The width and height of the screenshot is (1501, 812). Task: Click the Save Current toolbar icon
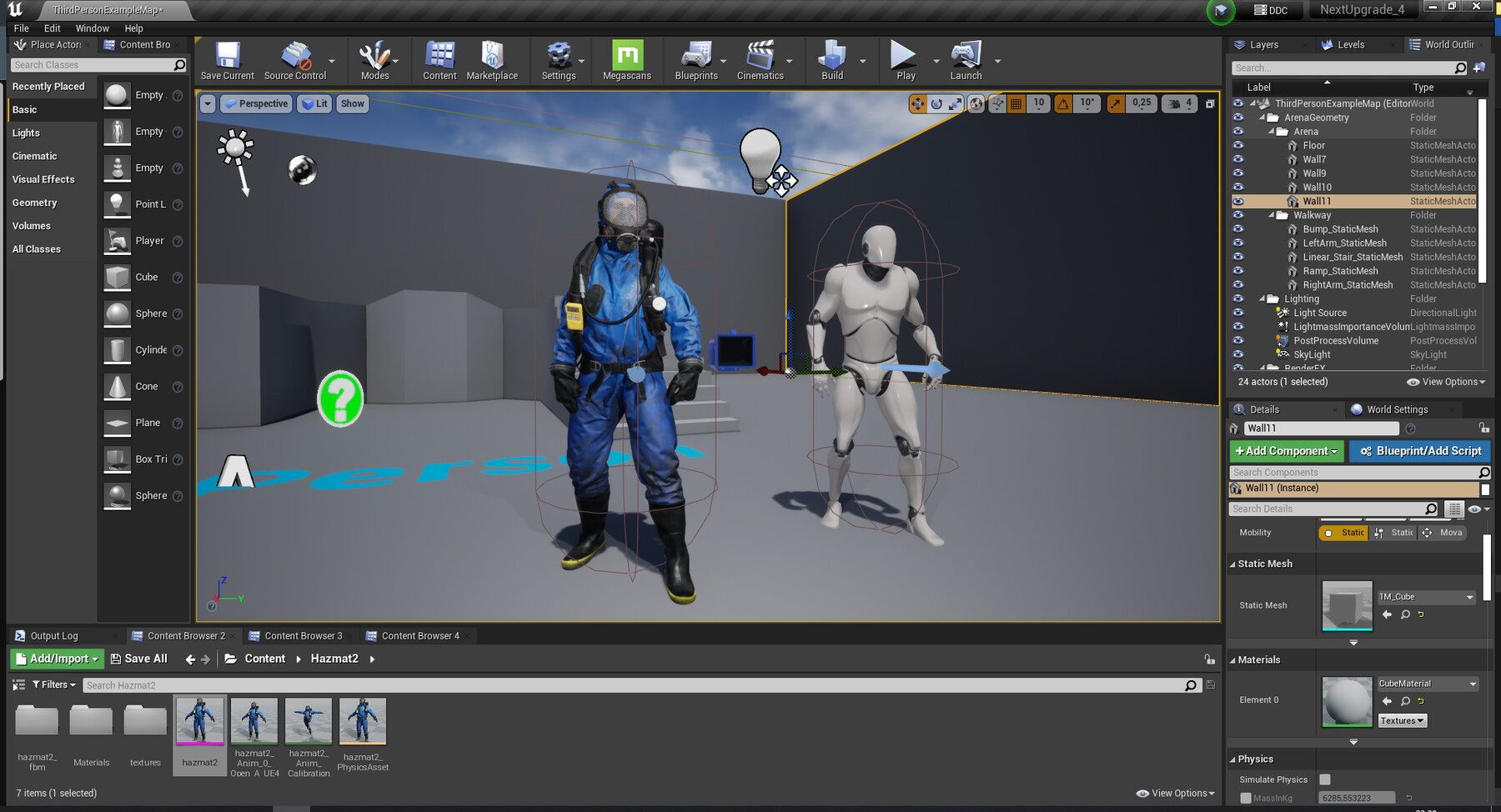point(227,60)
